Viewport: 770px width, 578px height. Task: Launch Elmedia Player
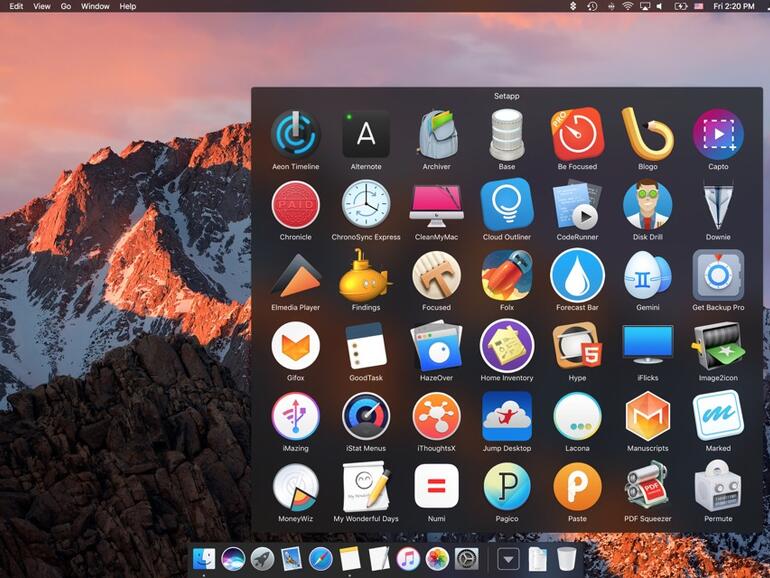[x=296, y=275]
